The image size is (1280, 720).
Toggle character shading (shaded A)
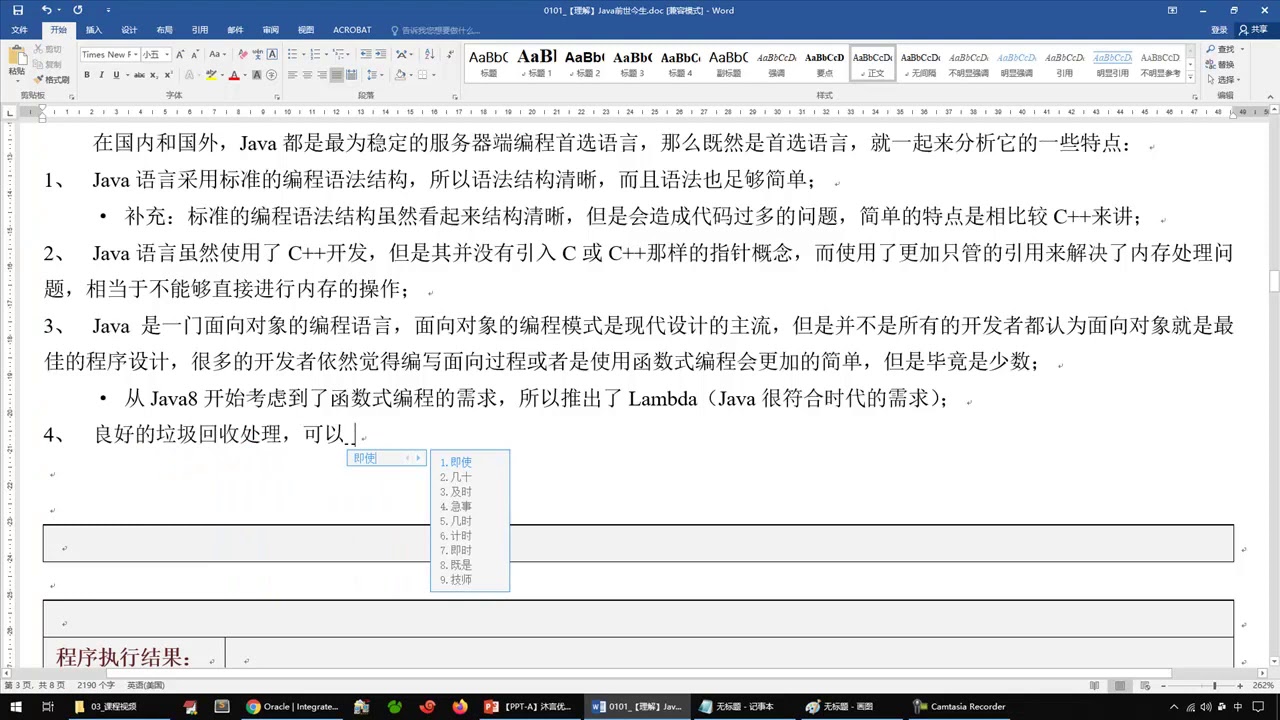[x=256, y=75]
